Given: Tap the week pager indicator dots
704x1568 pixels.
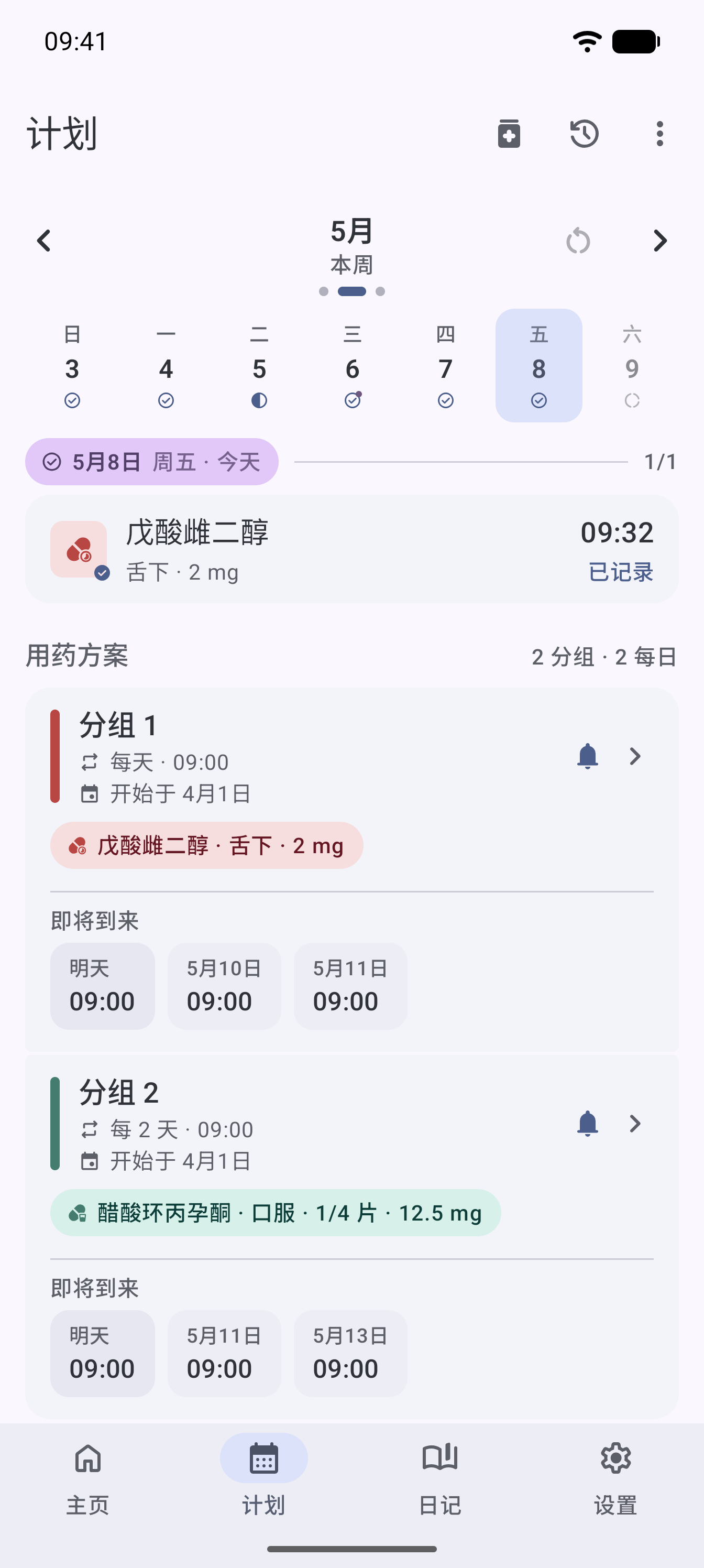Looking at the screenshot, I should 351,291.
